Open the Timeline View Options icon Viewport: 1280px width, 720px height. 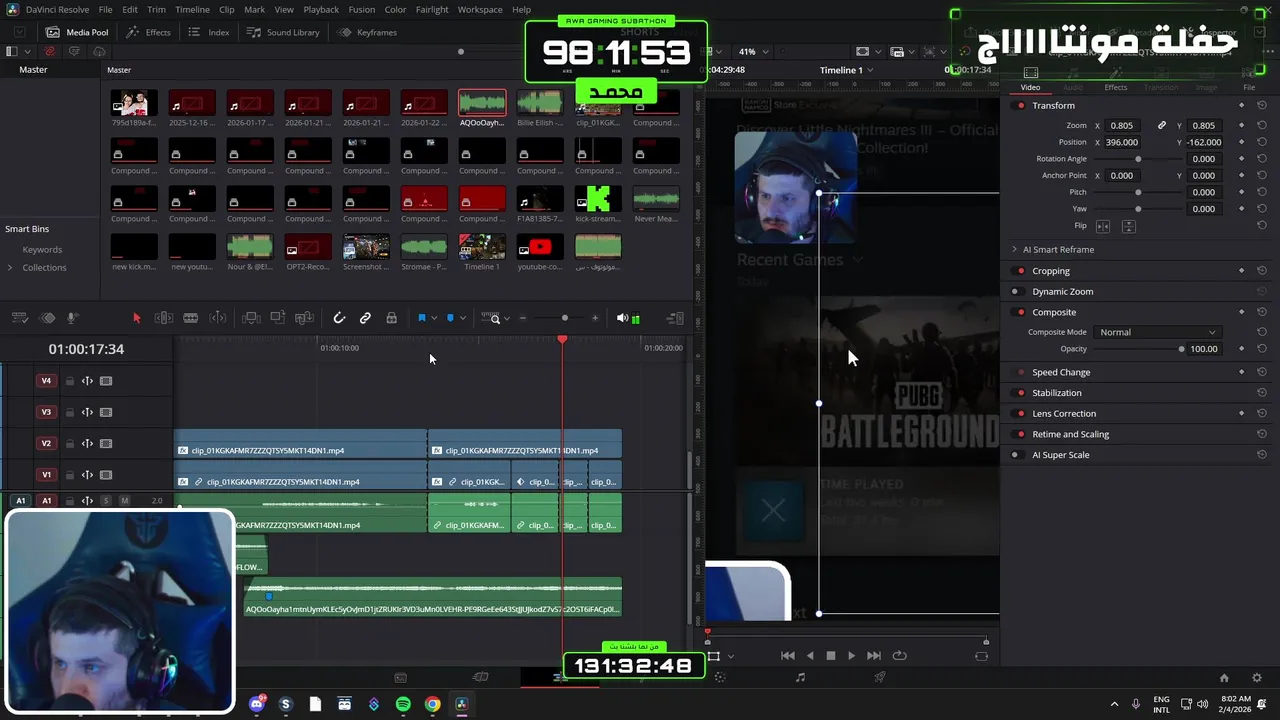(19, 318)
